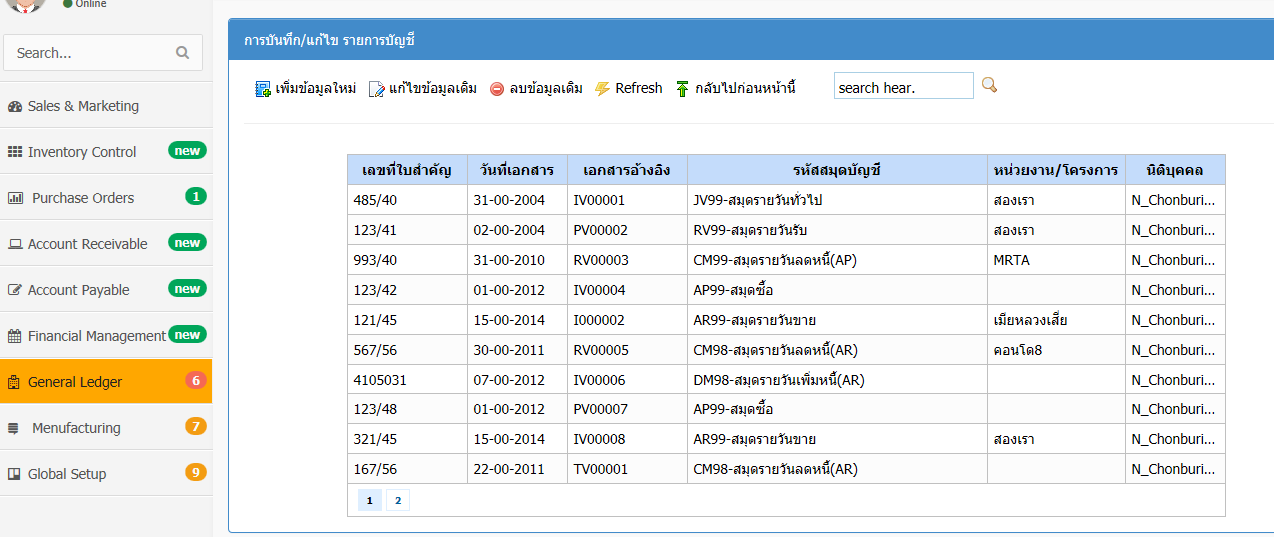Focus the search hear. input field

903,86
